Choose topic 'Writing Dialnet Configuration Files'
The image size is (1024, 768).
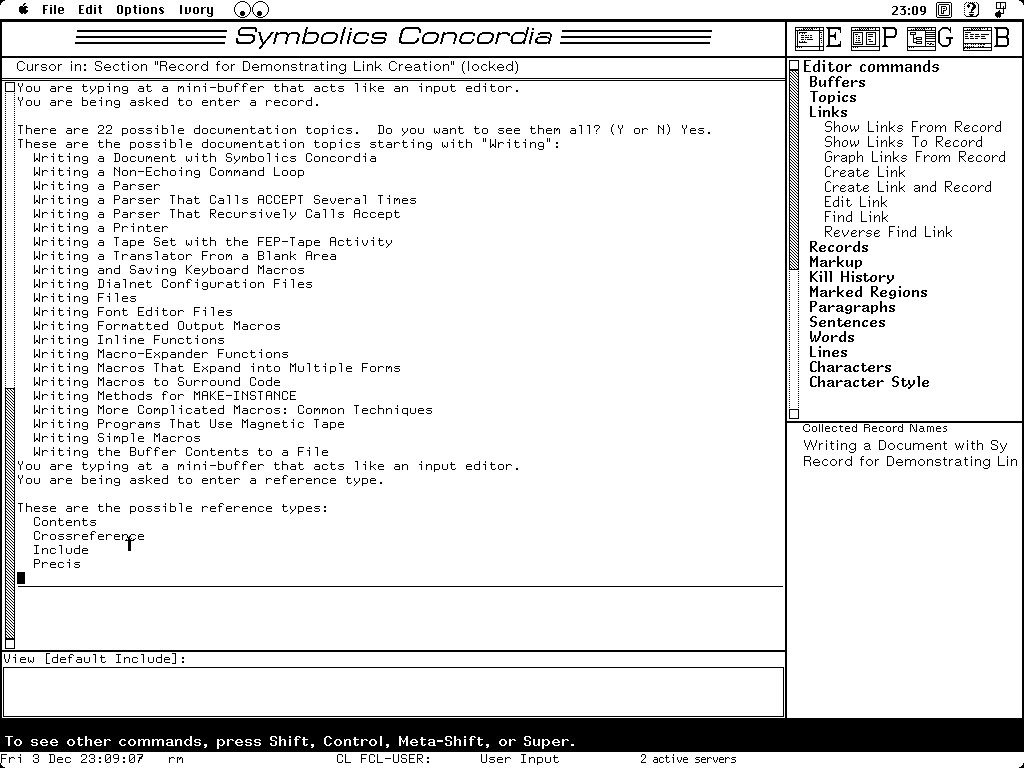(172, 284)
